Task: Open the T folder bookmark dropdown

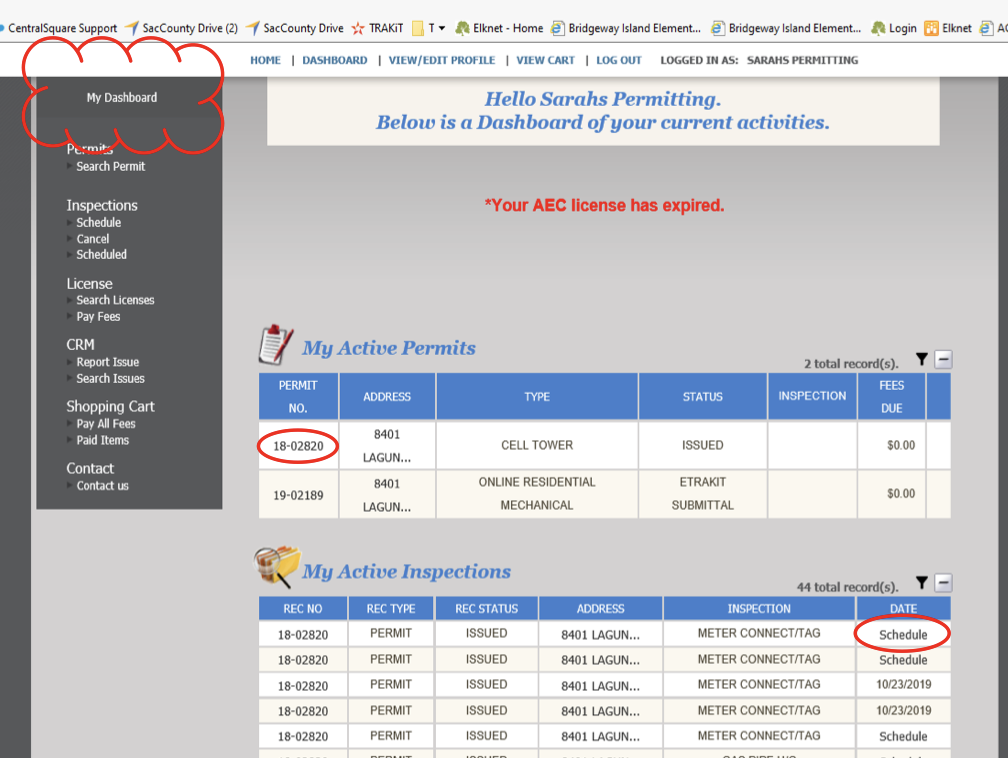Action: pyautogui.click(x=428, y=28)
